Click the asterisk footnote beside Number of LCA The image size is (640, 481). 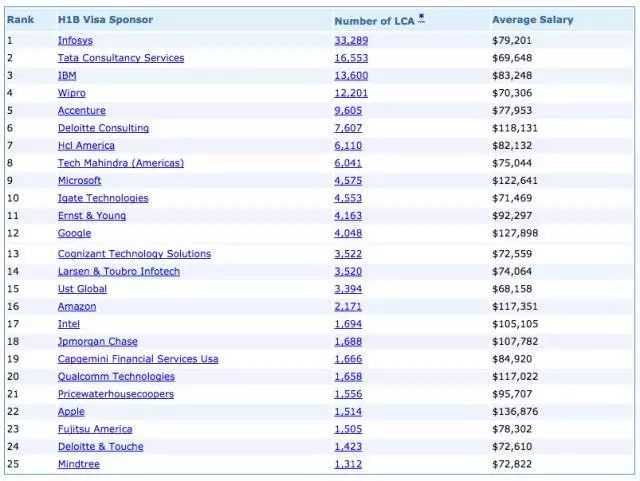coord(421,17)
